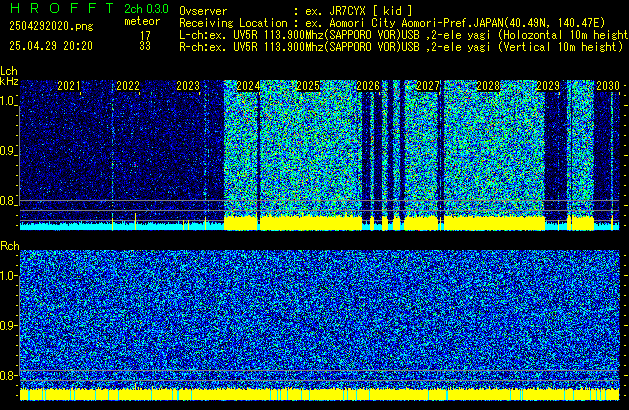Image resolution: width=629 pixels, height=410 pixels.
Task: Click the 2022 time marker
Action: (x=128, y=86)
